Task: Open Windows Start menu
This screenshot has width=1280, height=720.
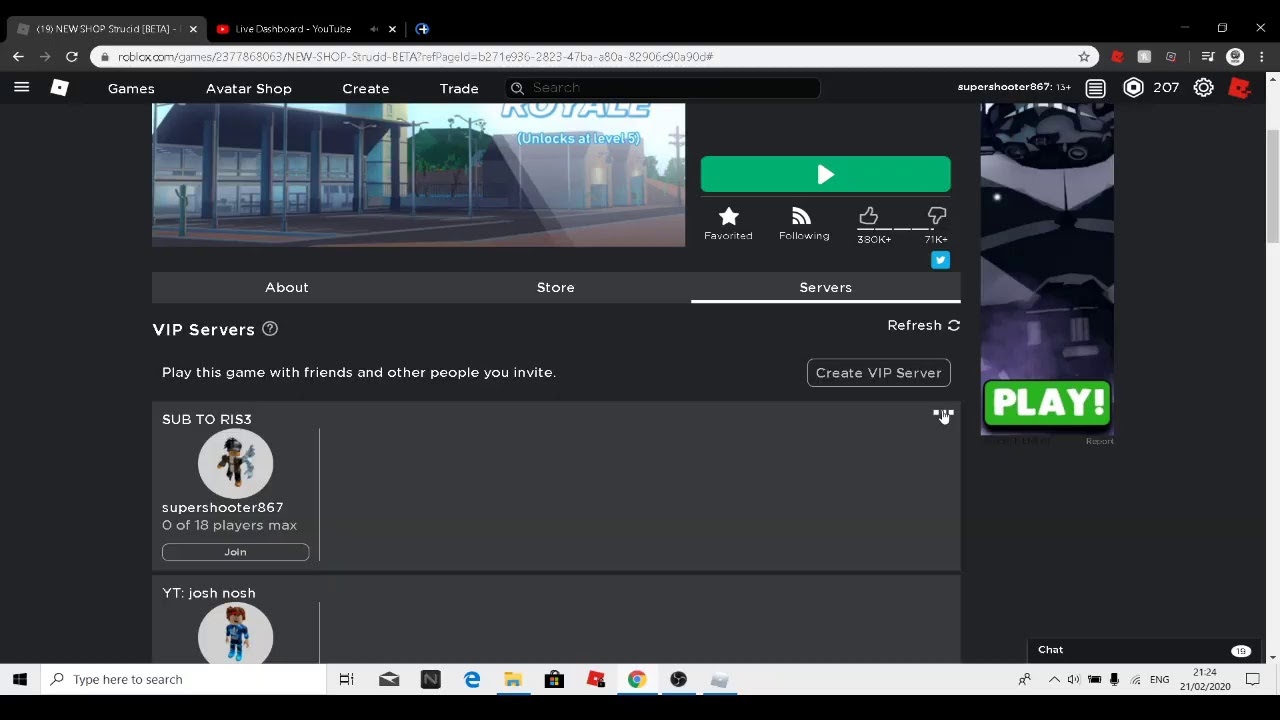Action: 20,680
